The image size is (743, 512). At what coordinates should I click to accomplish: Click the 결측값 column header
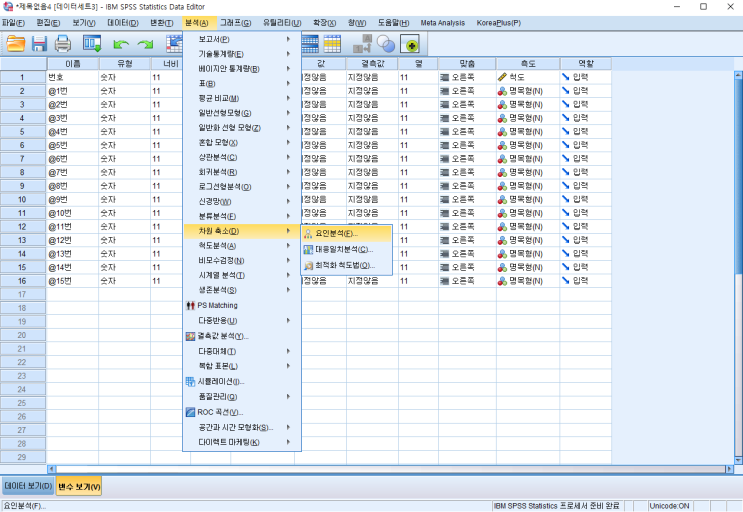[372, 63]
